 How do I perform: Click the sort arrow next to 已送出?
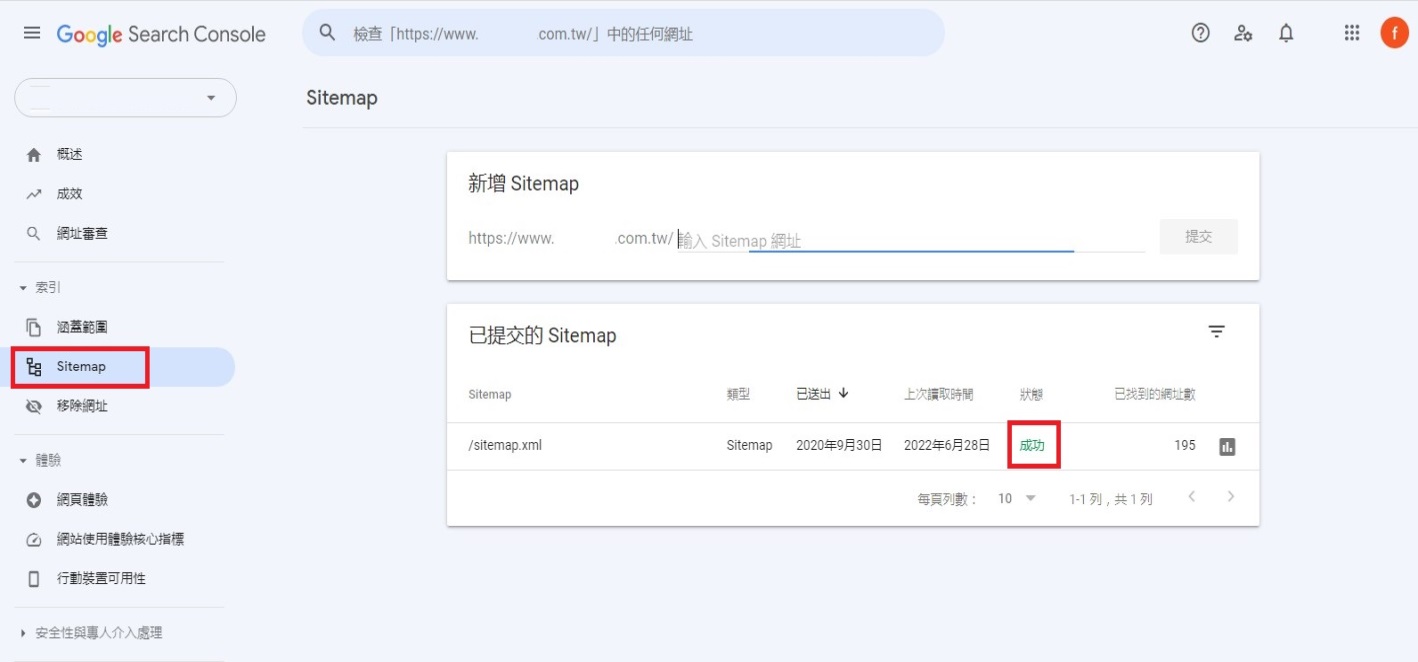843,393
